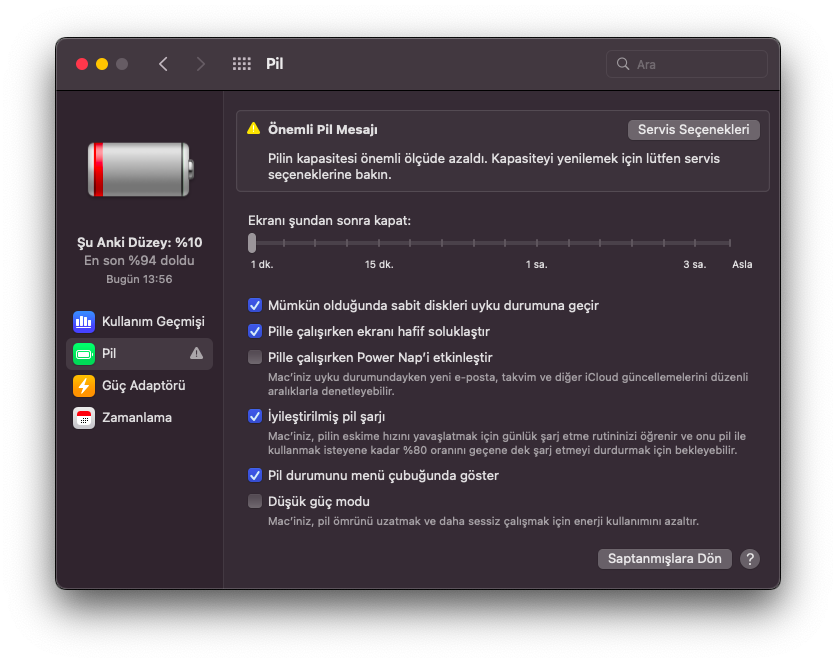
Task: Click the yellow warning icon in battery message
Action: coord(254,129)
